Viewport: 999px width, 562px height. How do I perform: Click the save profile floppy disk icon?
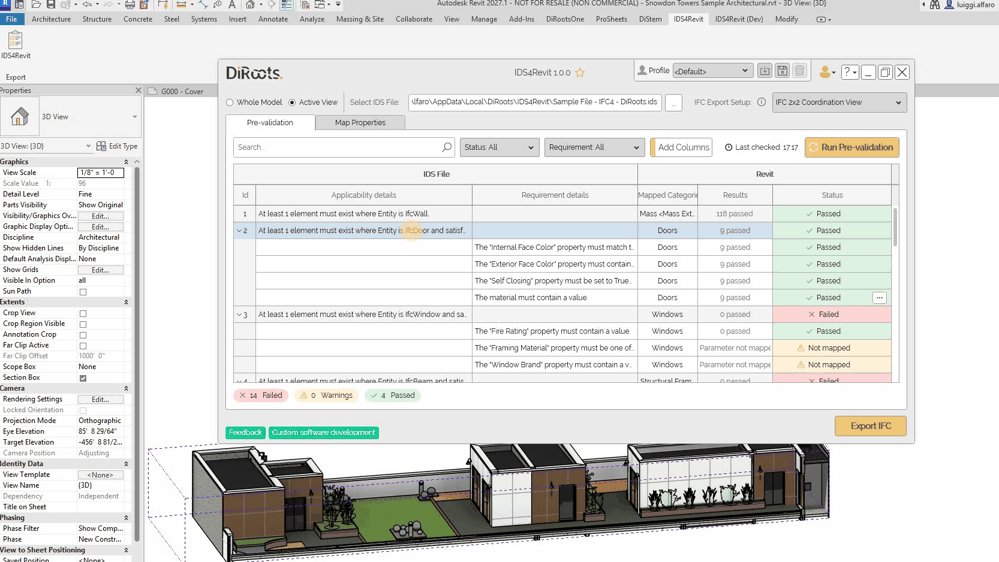coord(782,71)
